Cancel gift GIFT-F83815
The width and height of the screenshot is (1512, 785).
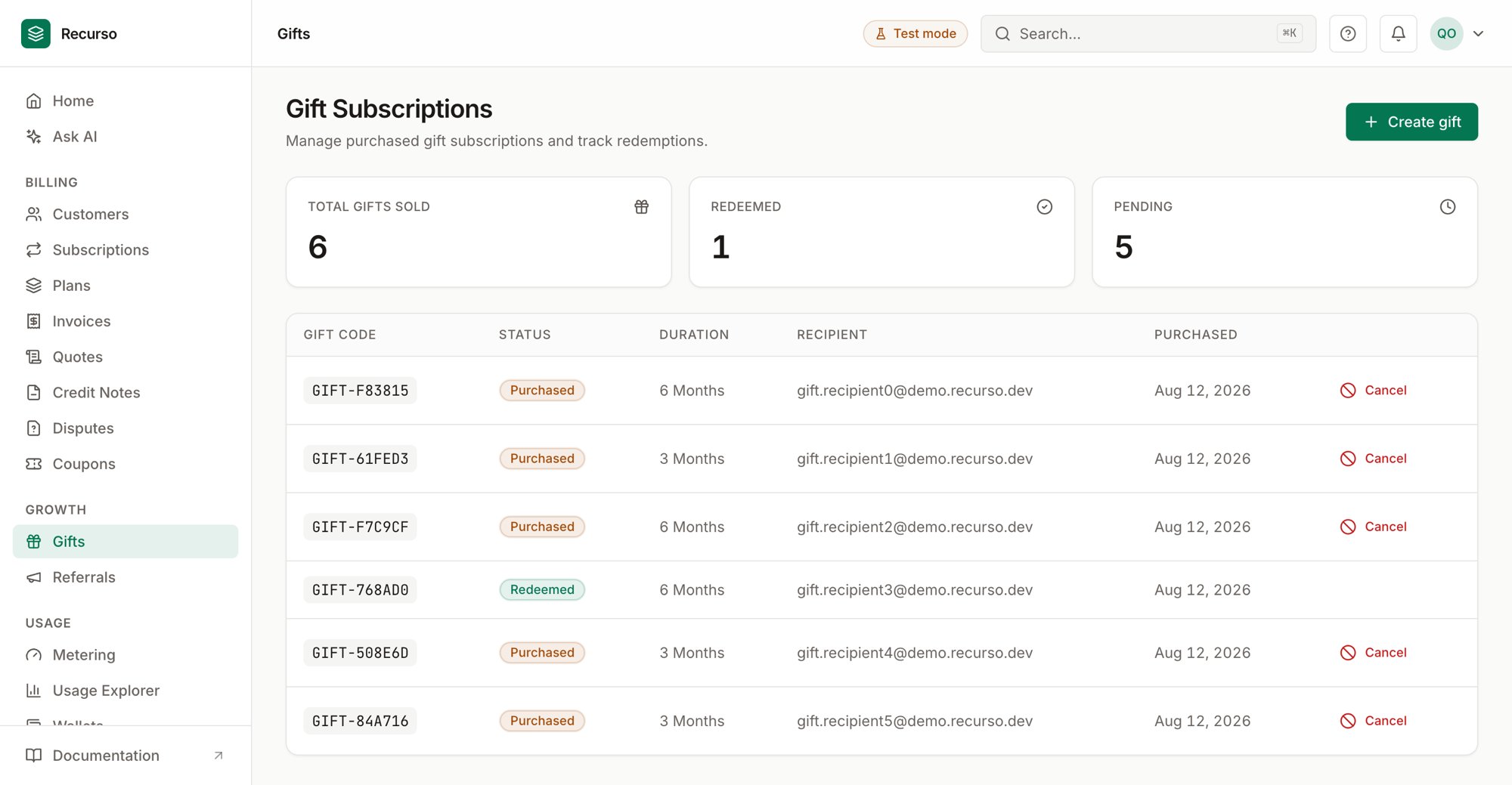click(1374, 391)
